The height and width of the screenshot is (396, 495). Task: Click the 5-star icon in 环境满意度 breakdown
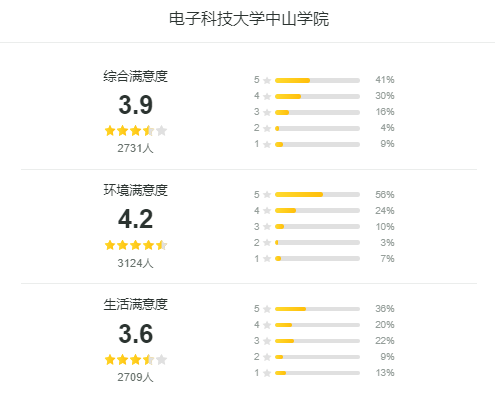pyautogui.click(x=267, y=194)
